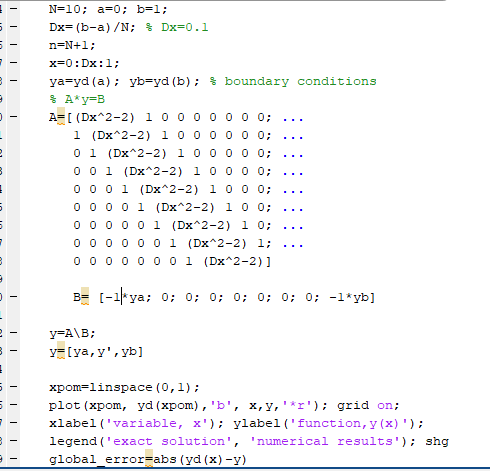Click breakpoint dash next to n=N+1 line
Viewport: 490px width, 471px height.
tap(13, 45)
